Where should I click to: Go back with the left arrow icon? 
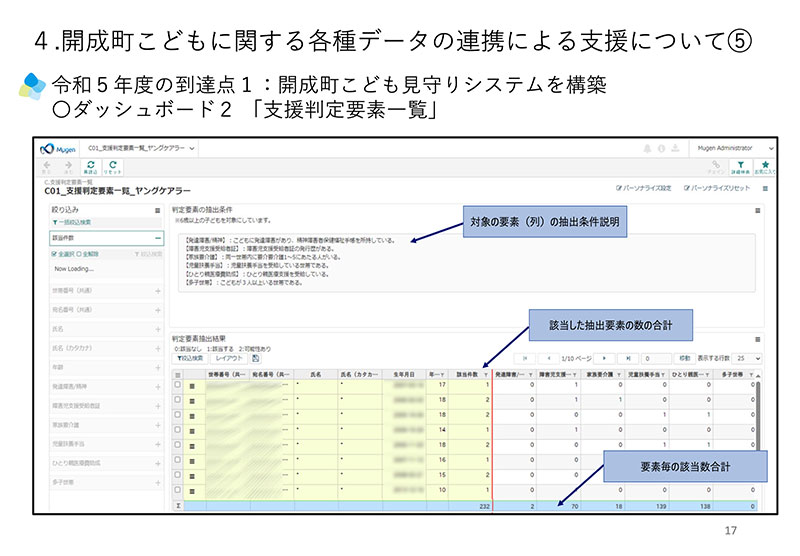click(x=47, y=166)
